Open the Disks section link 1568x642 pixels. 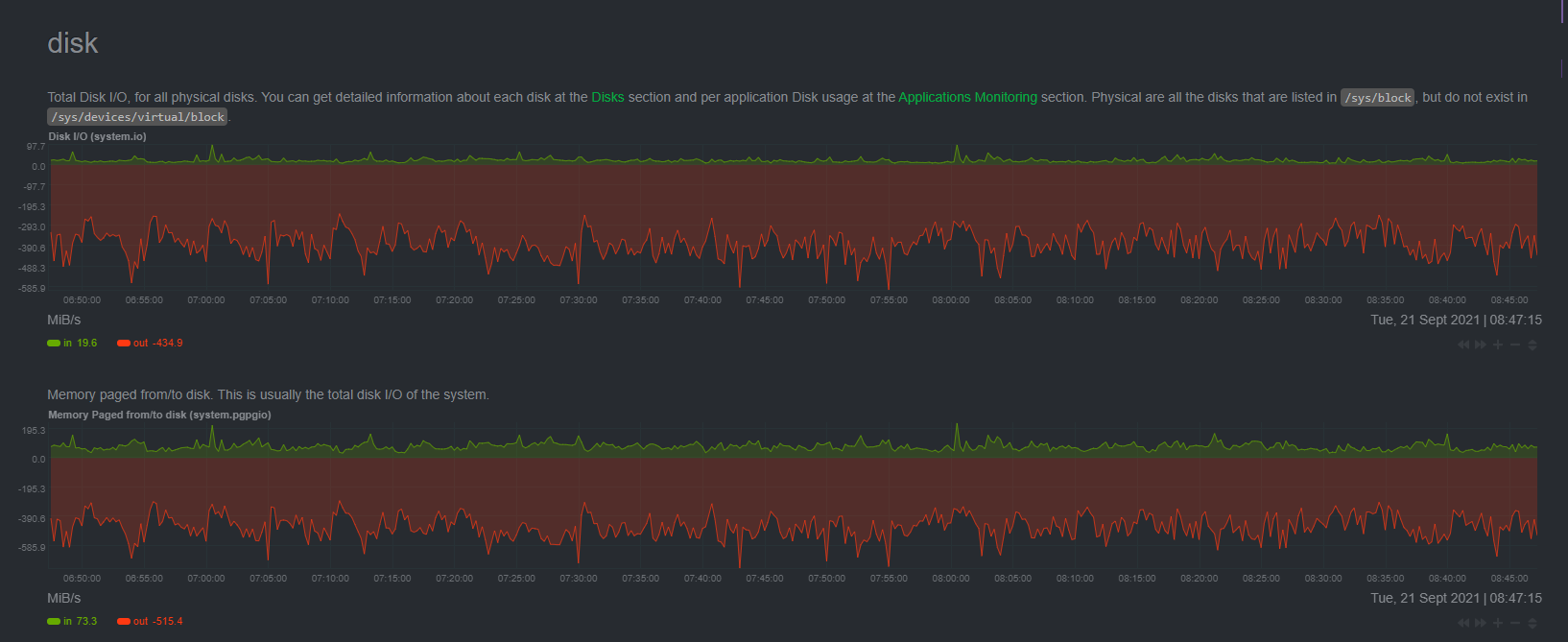pyautogui.click(x=607, y=97)
